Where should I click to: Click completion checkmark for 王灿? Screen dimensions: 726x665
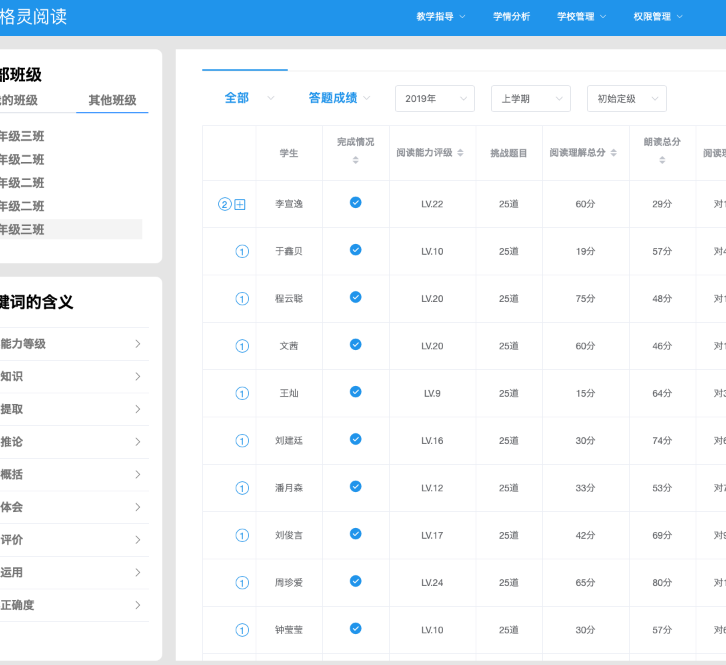pyautogui.click(x=356, y=392)
